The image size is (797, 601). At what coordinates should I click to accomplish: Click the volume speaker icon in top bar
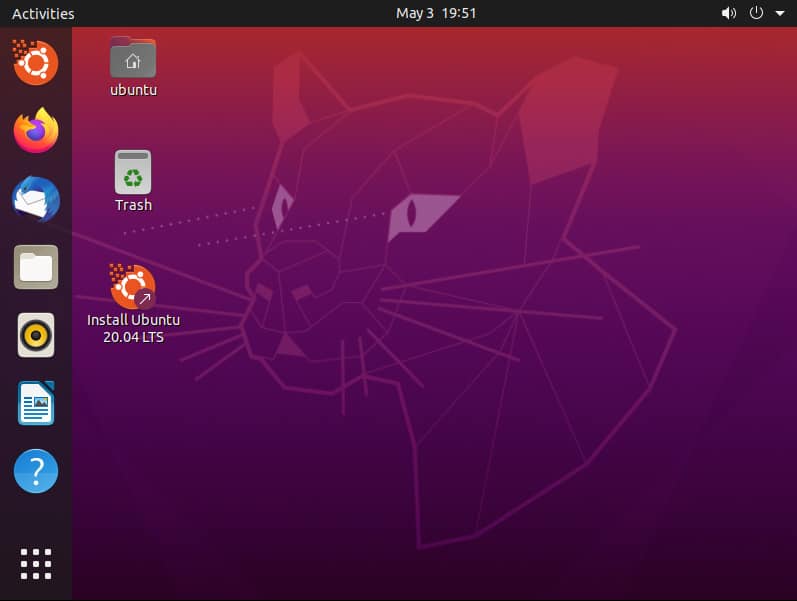[x=728, y=13]
